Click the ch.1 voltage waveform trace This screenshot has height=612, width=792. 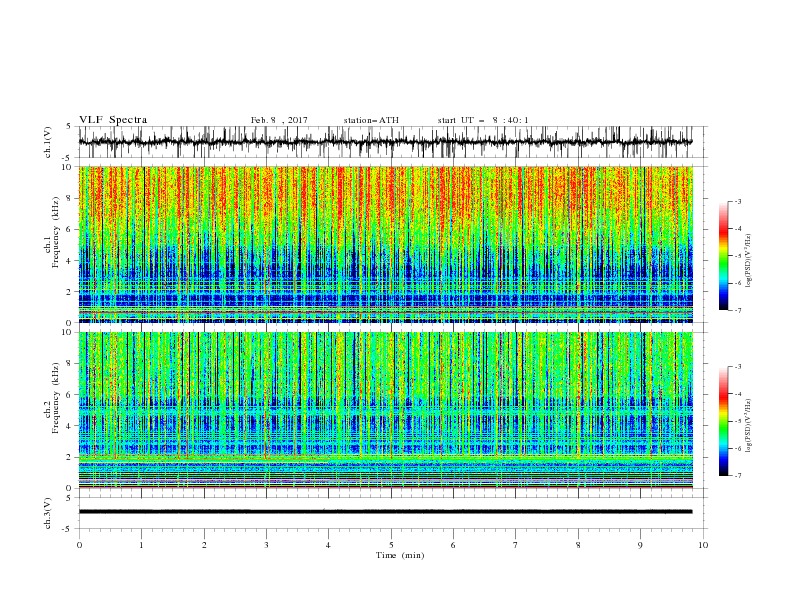386,142
